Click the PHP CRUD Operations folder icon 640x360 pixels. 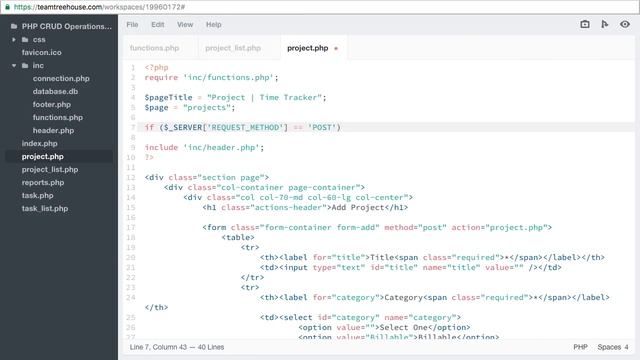(x=14, y=26)
